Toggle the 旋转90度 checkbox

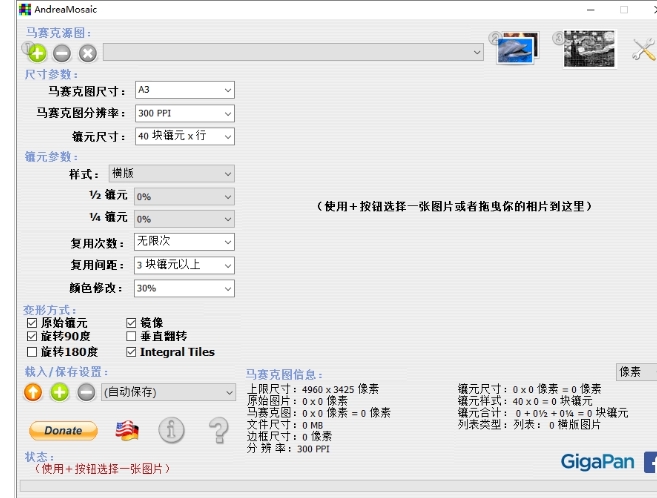point(32,336)
